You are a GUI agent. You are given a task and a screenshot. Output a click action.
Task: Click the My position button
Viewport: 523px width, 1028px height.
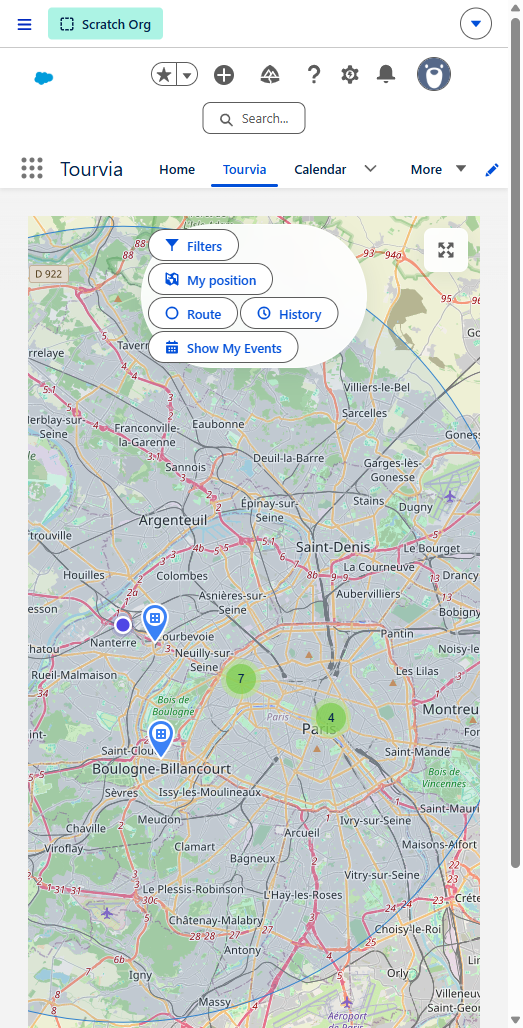(210, 280)
